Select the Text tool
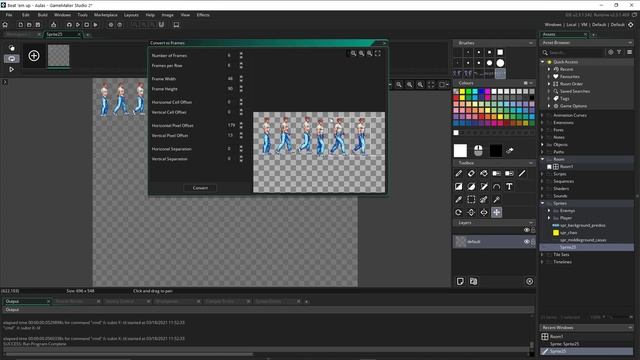 (x=509, y=187)
